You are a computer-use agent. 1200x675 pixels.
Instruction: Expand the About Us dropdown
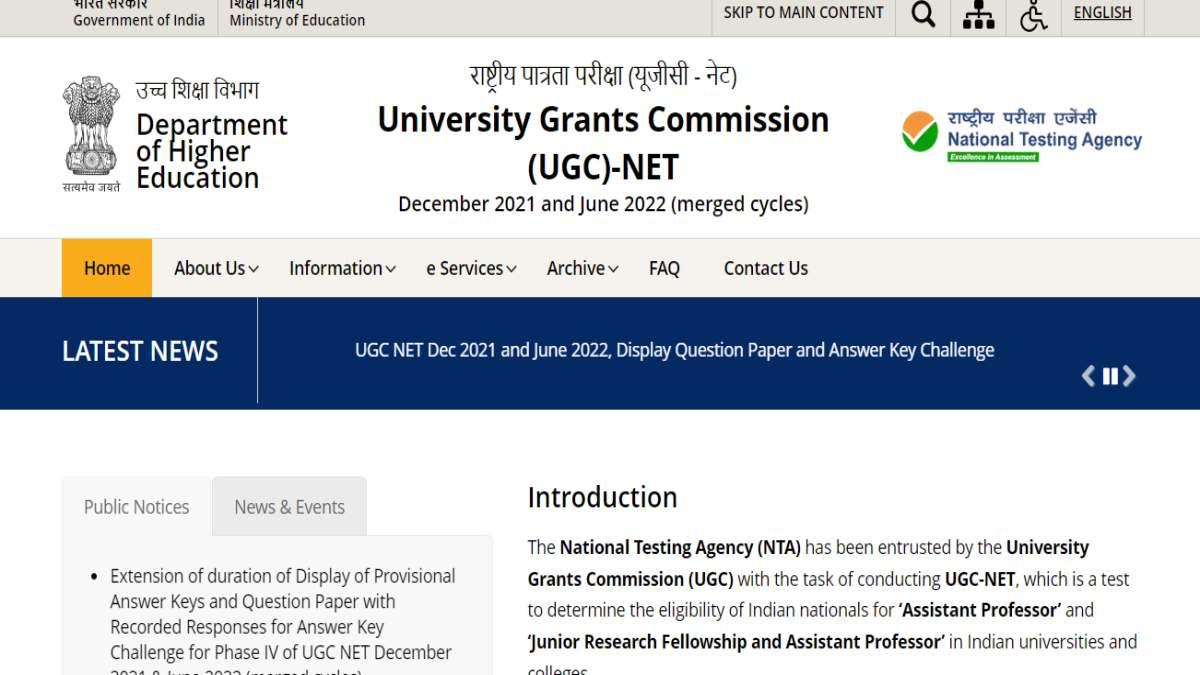pos(213,268)
